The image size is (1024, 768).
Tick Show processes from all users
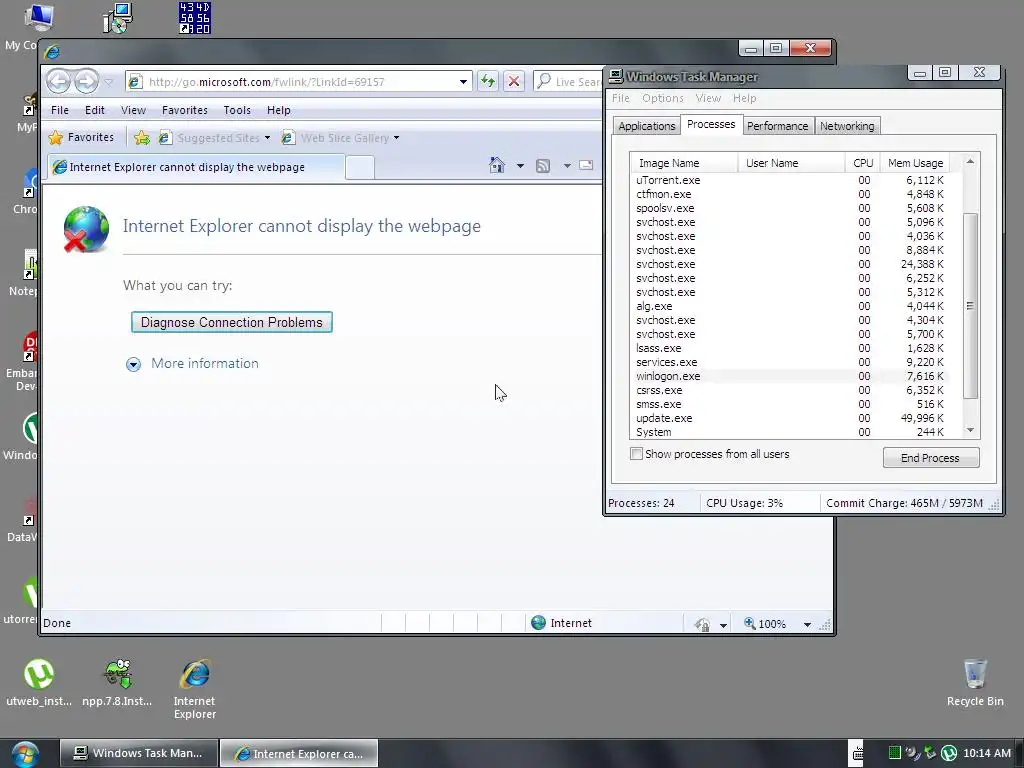(x=636, y=454)
